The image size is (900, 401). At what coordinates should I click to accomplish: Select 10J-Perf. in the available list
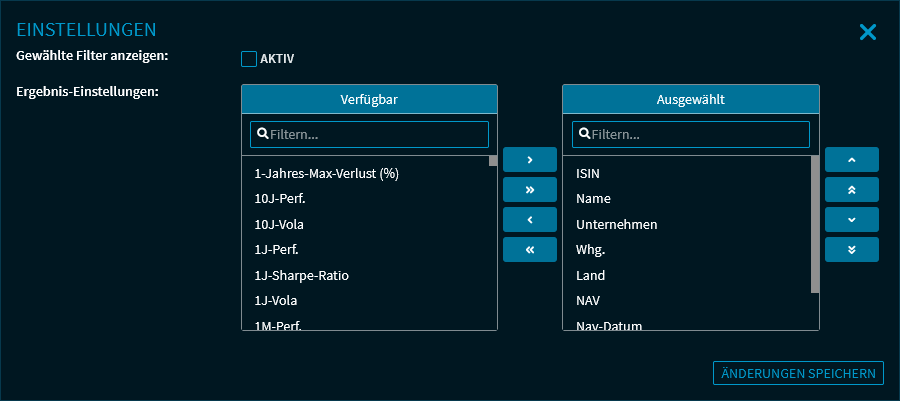(x=281, y=199)
